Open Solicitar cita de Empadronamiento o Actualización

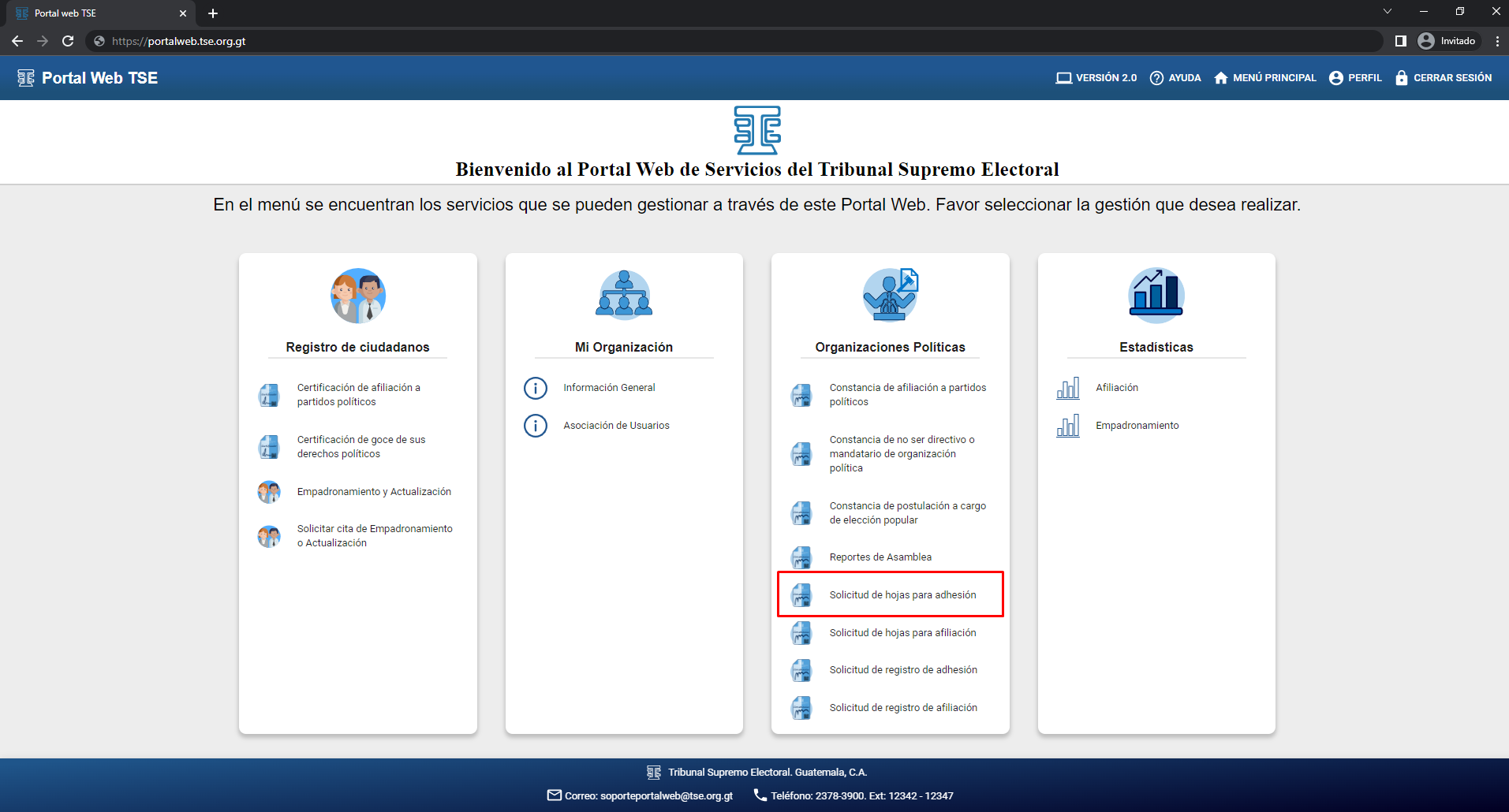(x=375, y=536)
